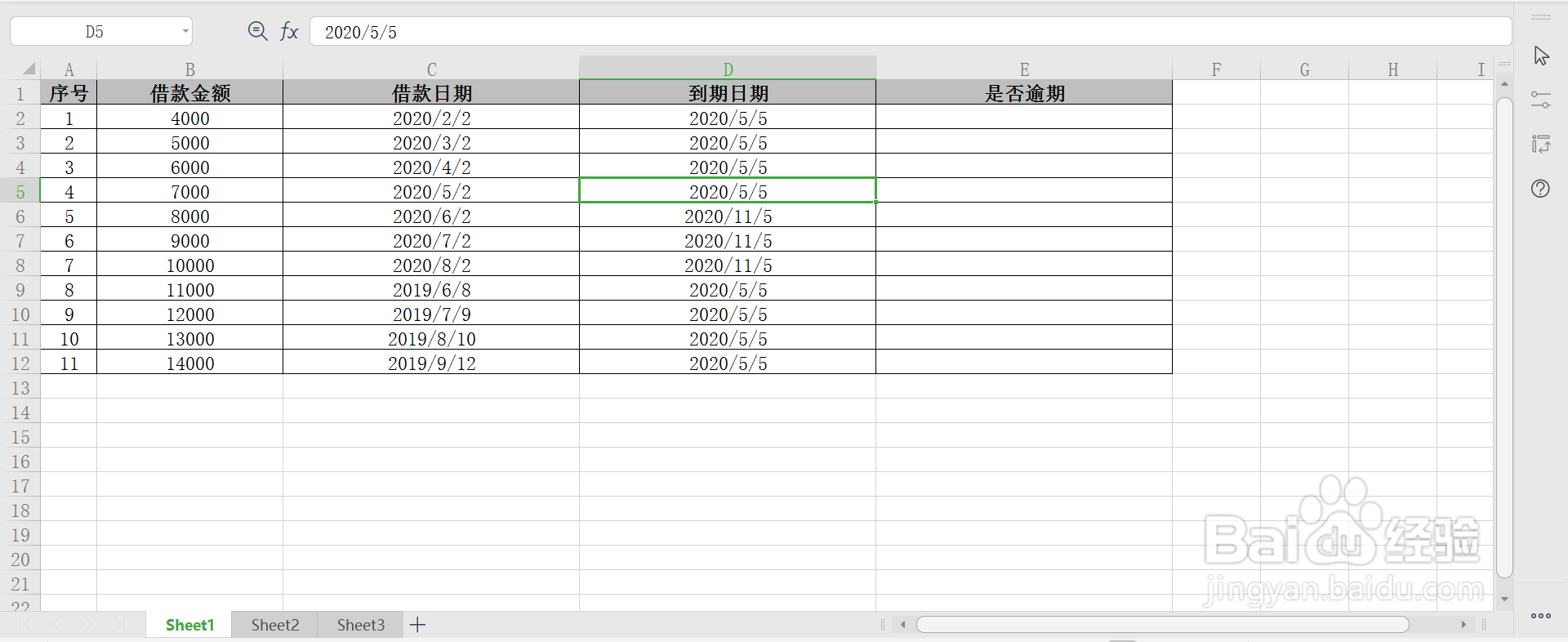Select the cell containing 2020/6/2

(431, 215)
